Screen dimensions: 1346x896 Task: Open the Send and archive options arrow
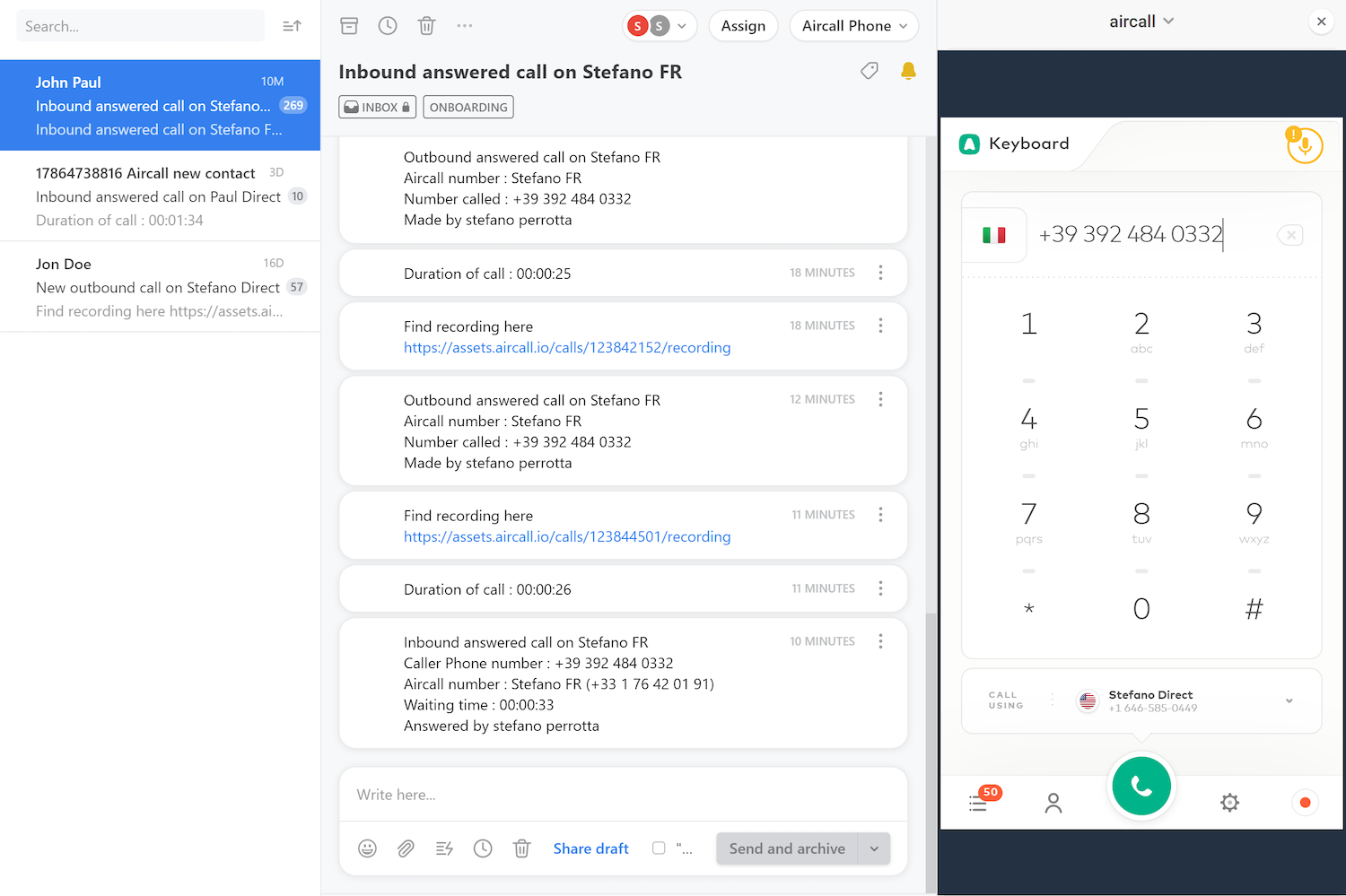(x=874, y=848)
